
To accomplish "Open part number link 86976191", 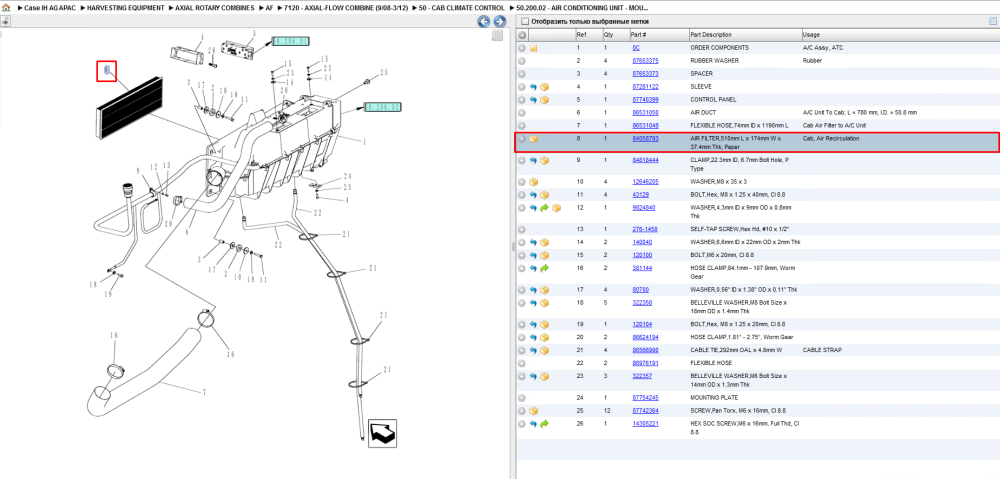I will pos(645,363).
